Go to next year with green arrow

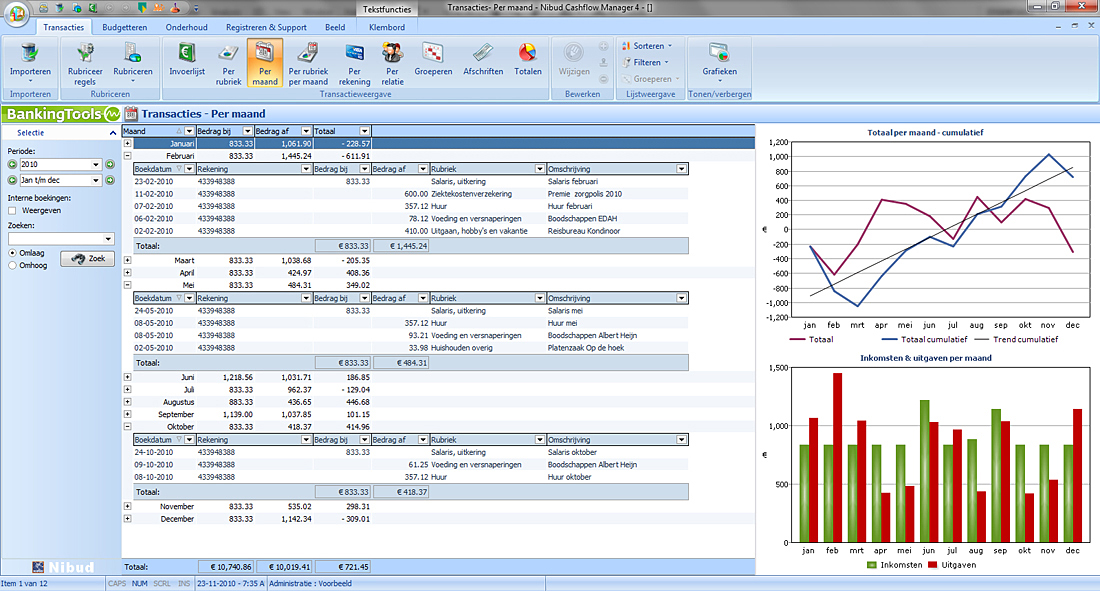click(x=109, y=164)
